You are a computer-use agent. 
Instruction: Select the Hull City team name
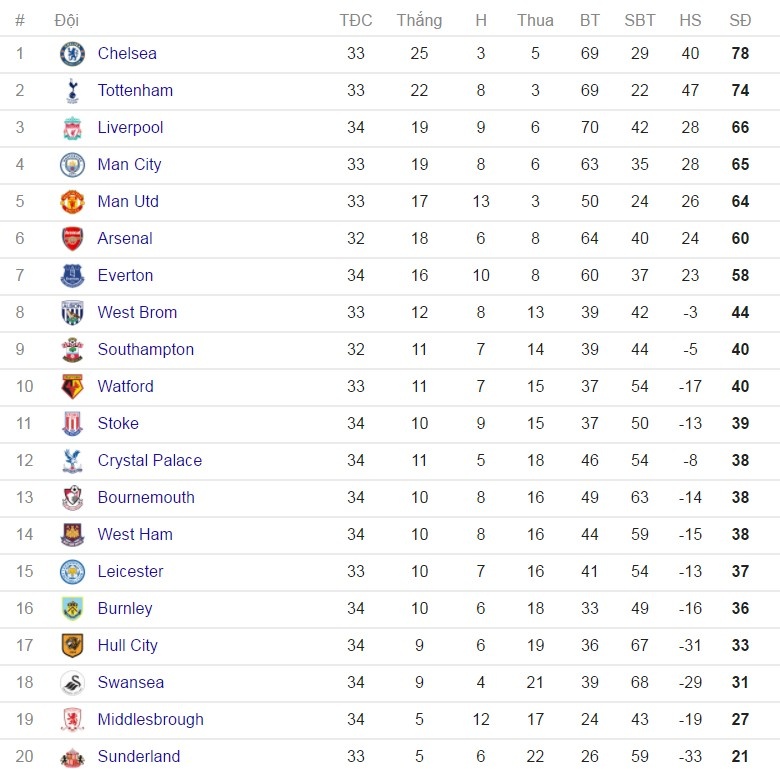128,646
